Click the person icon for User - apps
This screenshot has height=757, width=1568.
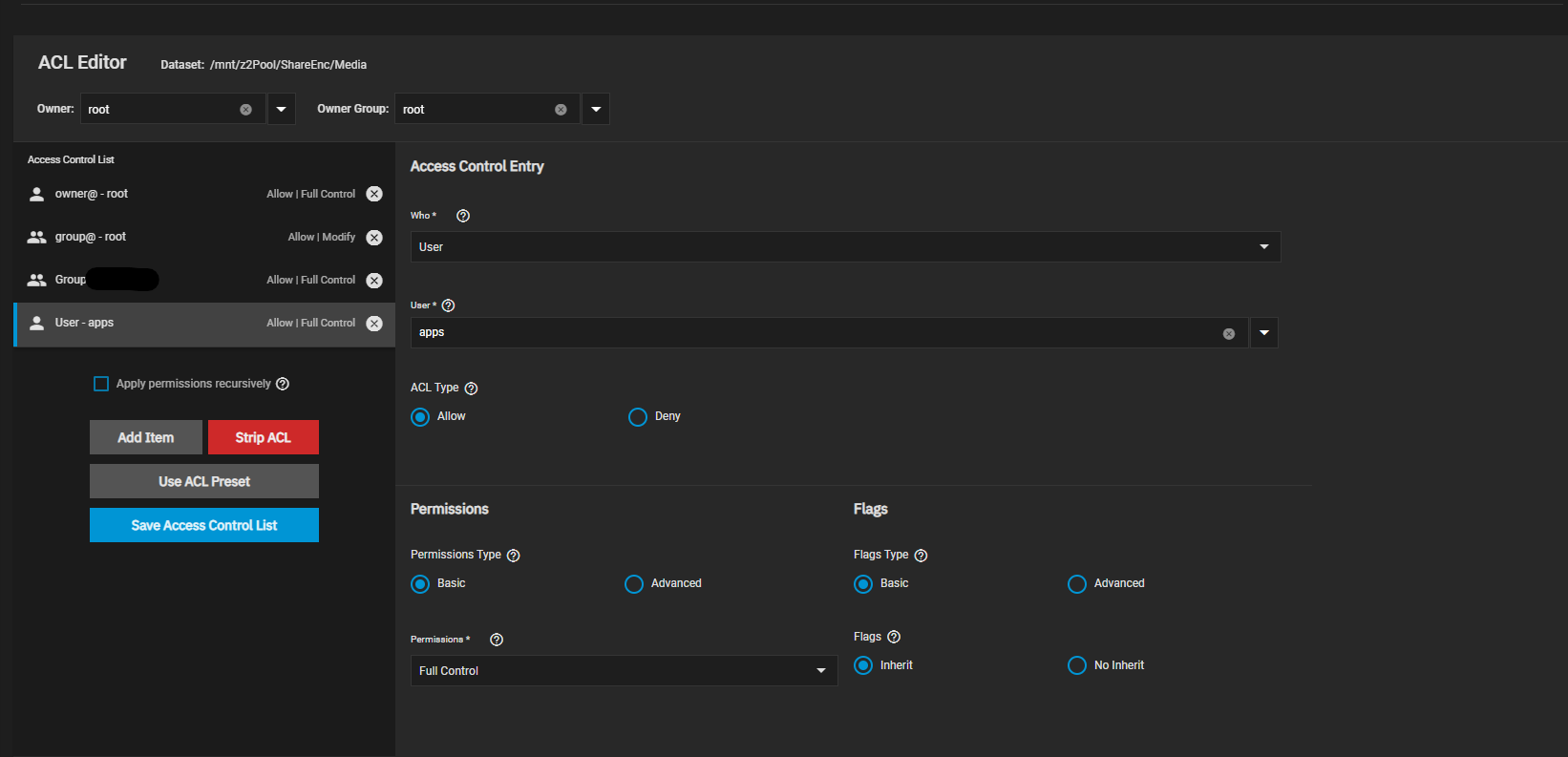[36, 323]
